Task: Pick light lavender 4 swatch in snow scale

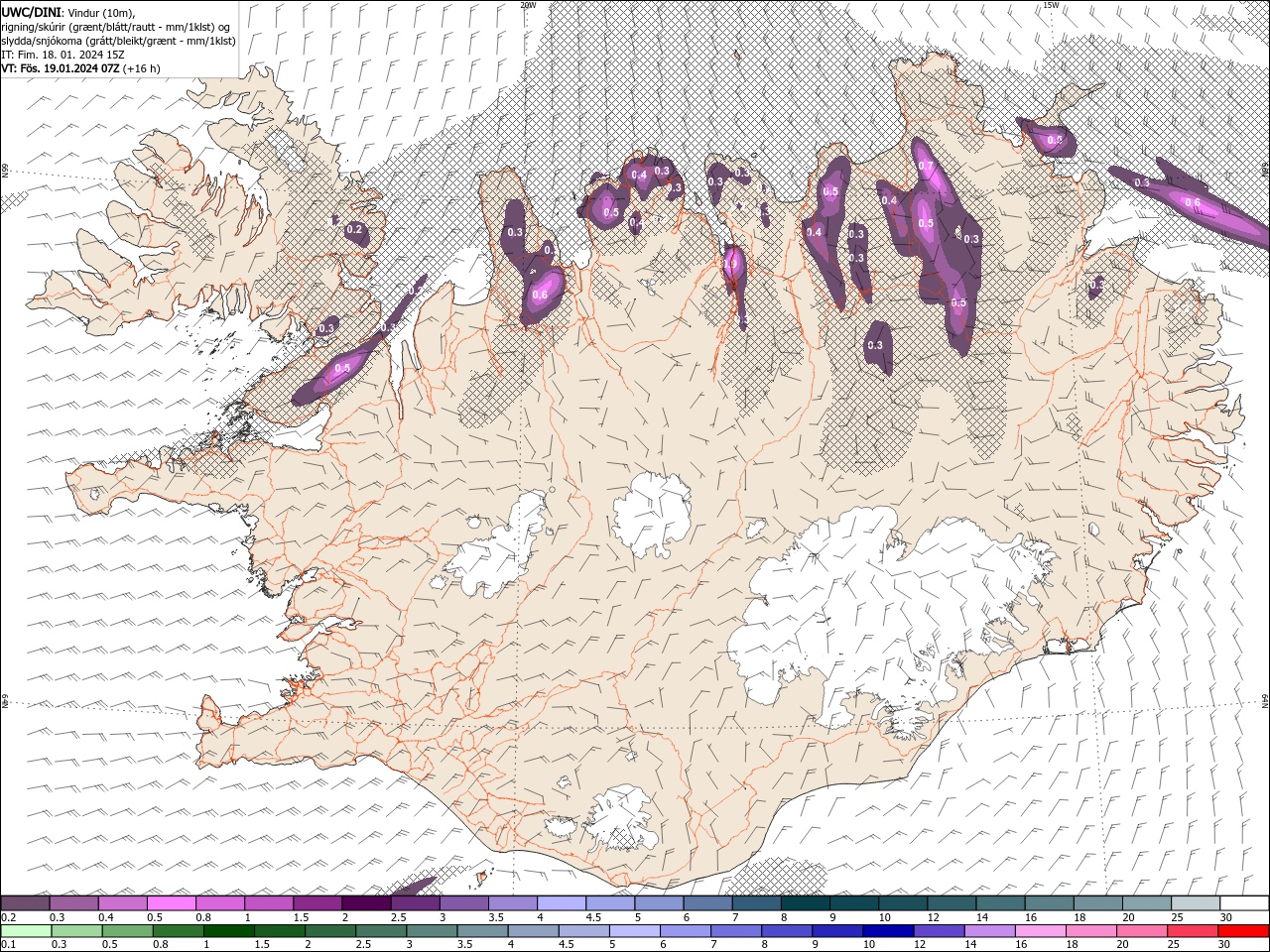Action: click(562, 903)
